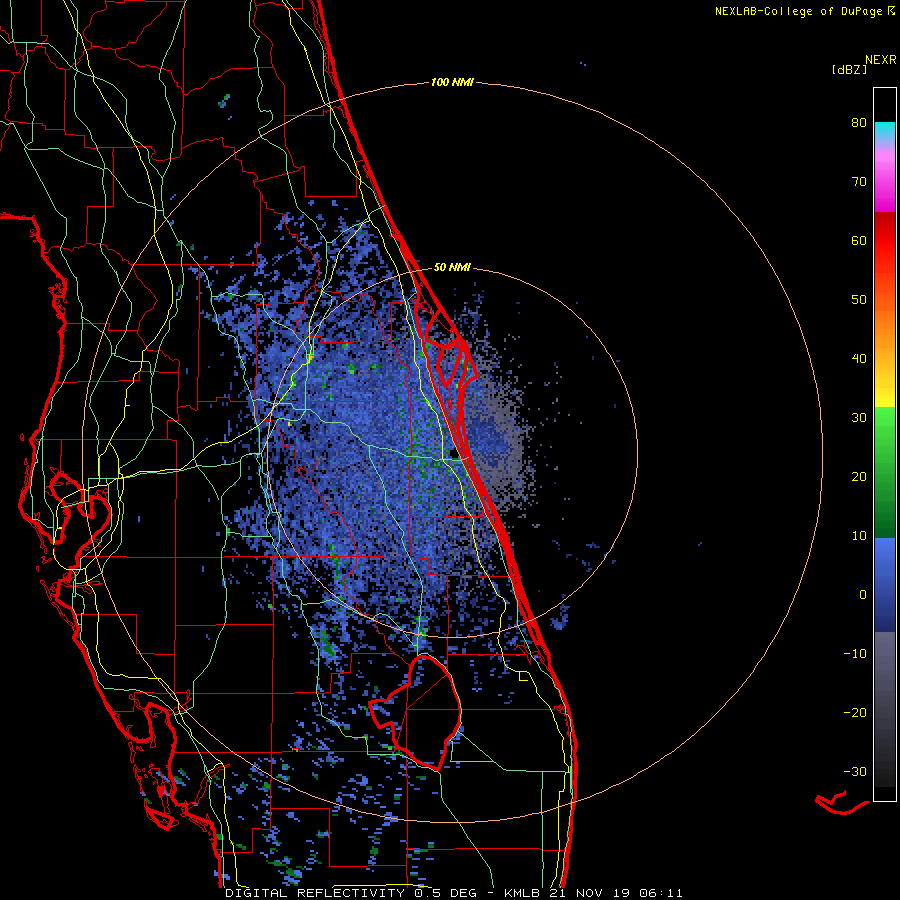Select the "50 NMI" range ring label
The height and width of the screenshot is (900, 900).
(452, 267)
